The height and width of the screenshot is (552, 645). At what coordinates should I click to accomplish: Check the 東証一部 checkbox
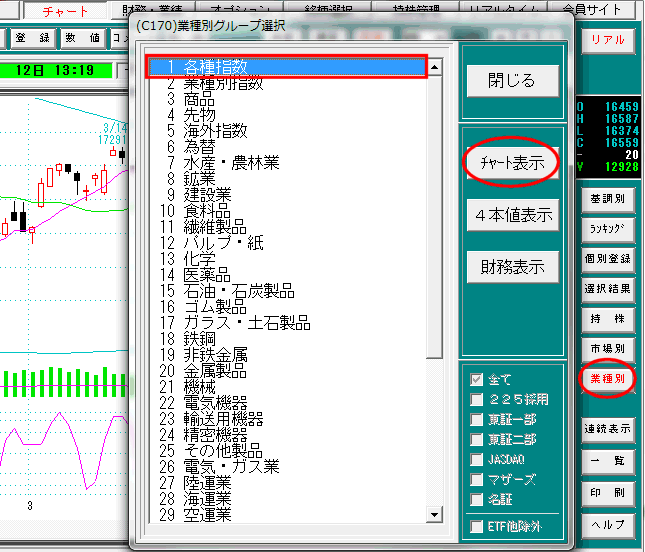point(476,420)
